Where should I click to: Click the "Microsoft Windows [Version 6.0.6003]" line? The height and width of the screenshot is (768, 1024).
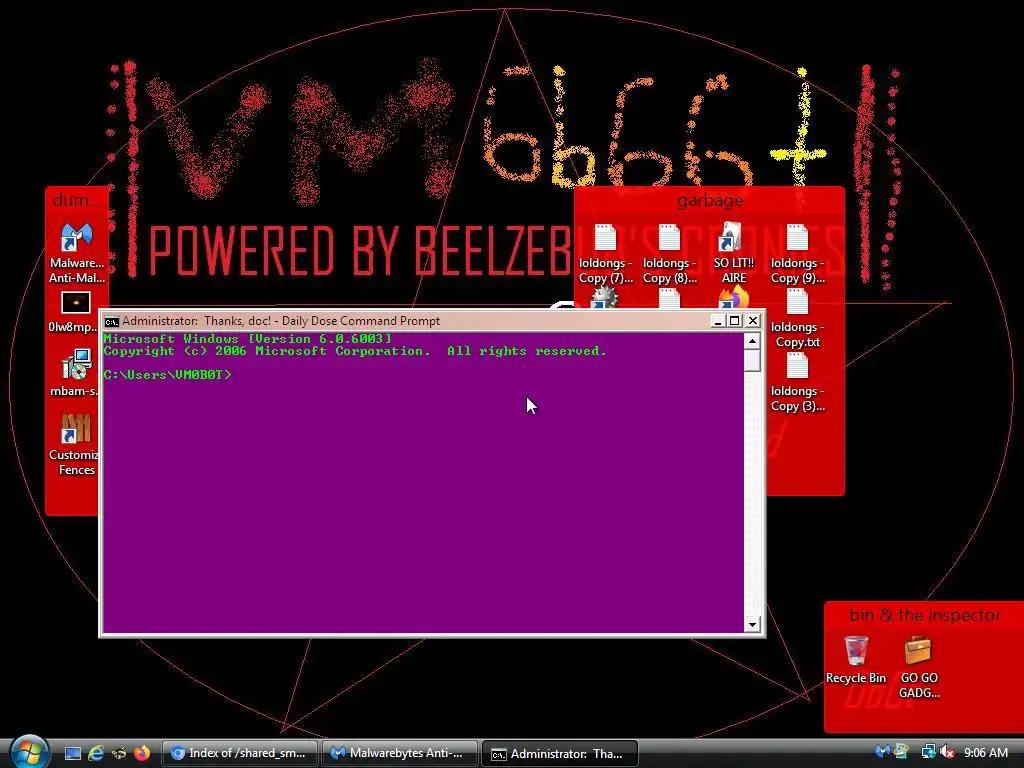[248, 338]
